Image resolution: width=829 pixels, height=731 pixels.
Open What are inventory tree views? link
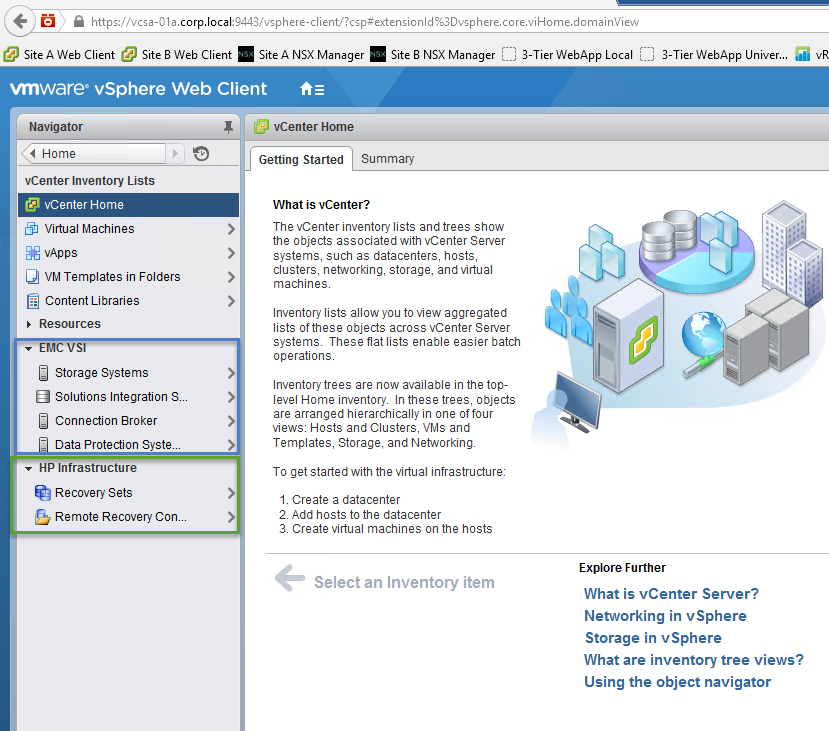coord(694,660)
